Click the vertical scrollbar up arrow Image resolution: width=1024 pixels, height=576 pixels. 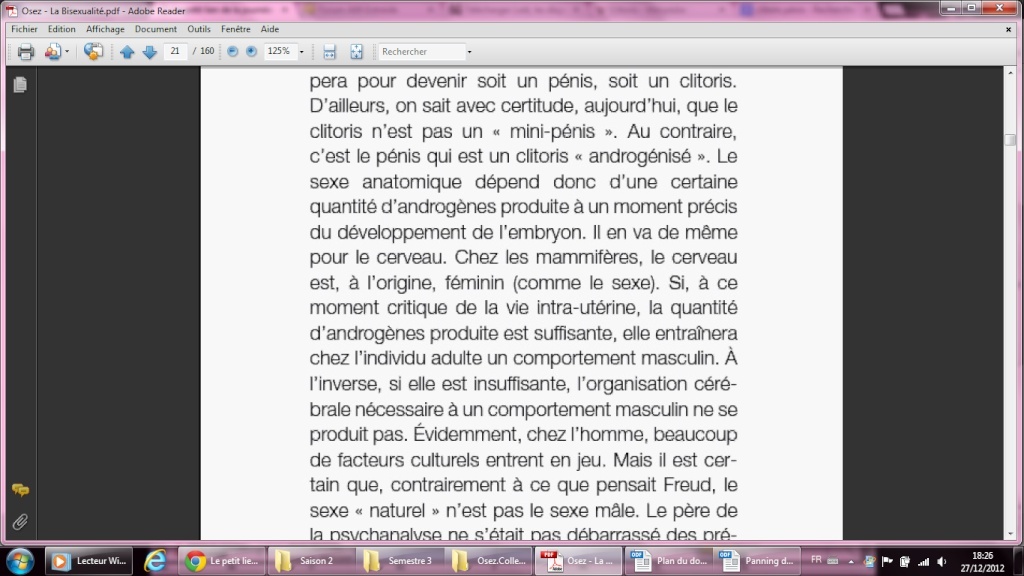pos(1010,72)
